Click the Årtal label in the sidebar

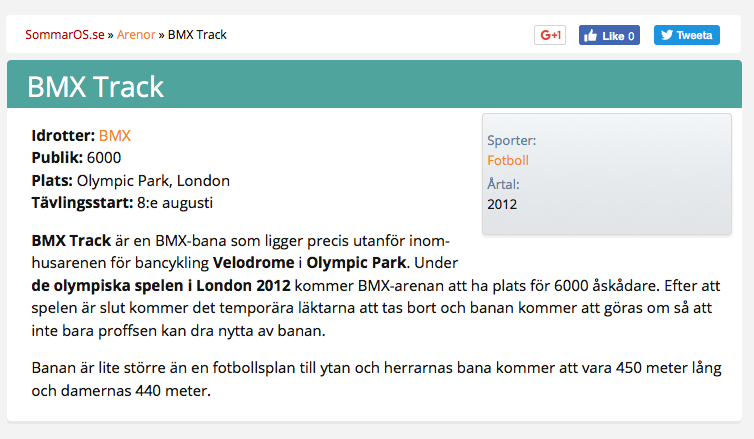[x=503, y=184]
